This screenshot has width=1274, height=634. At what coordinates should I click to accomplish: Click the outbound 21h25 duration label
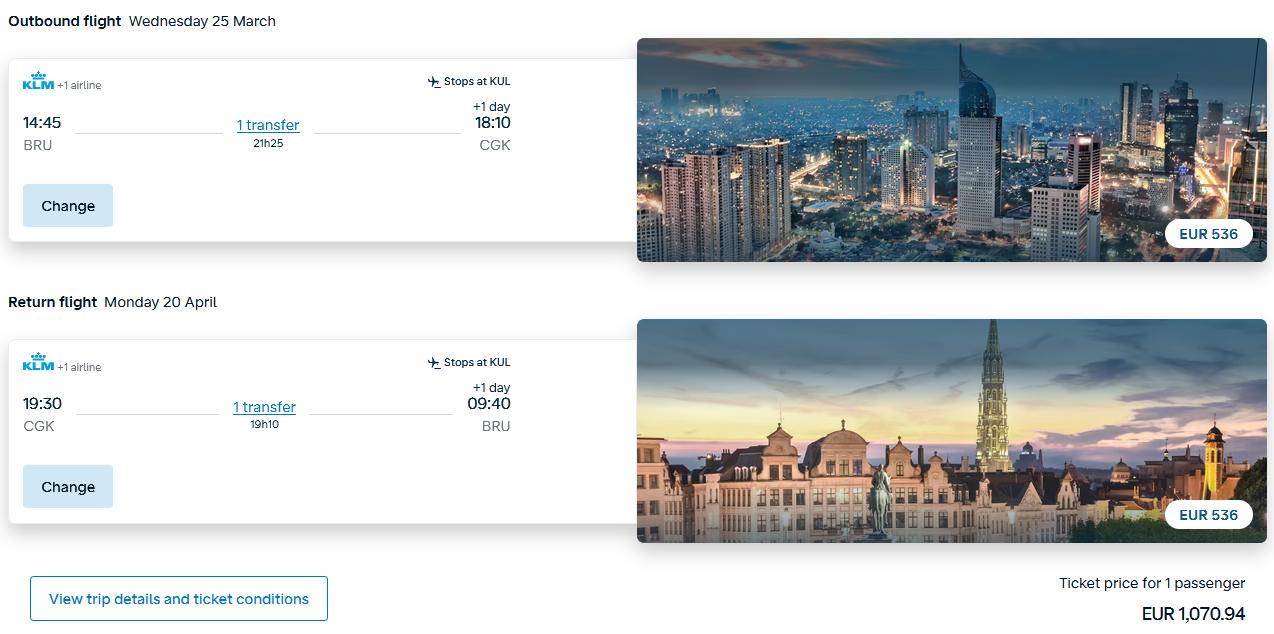(268, 144)
